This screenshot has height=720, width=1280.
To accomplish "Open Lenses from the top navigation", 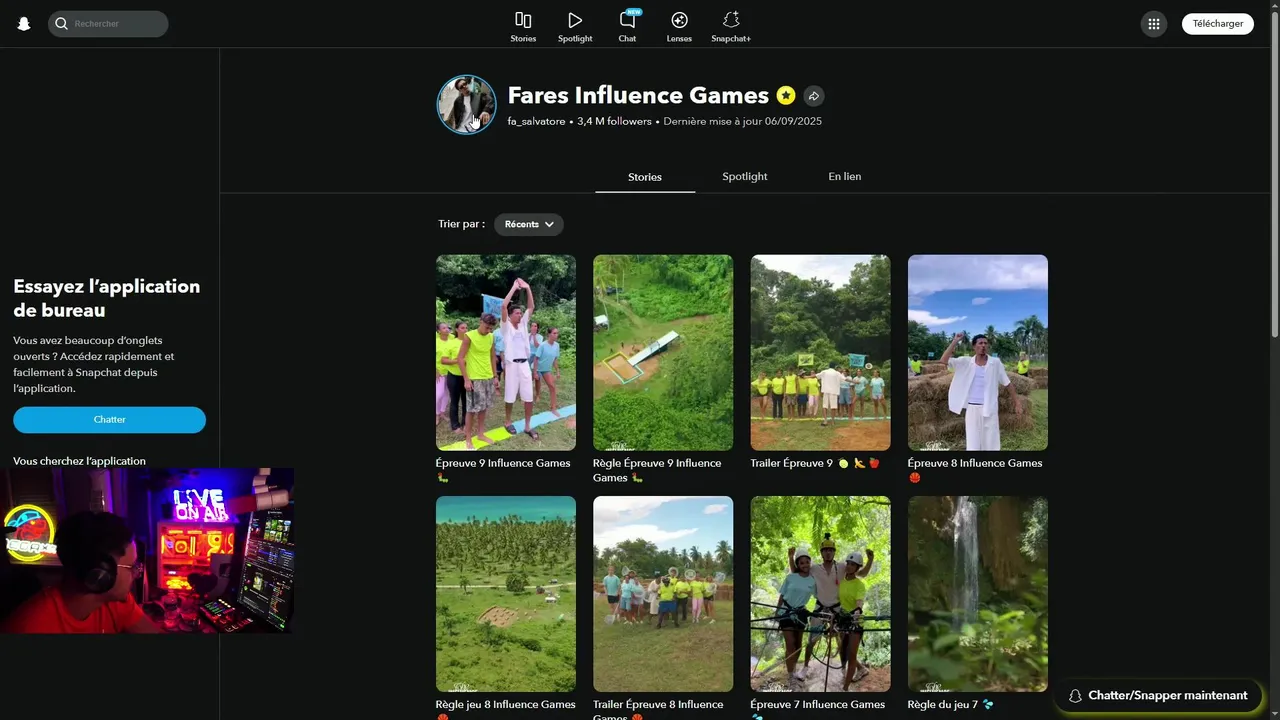I will click(679, 27).
